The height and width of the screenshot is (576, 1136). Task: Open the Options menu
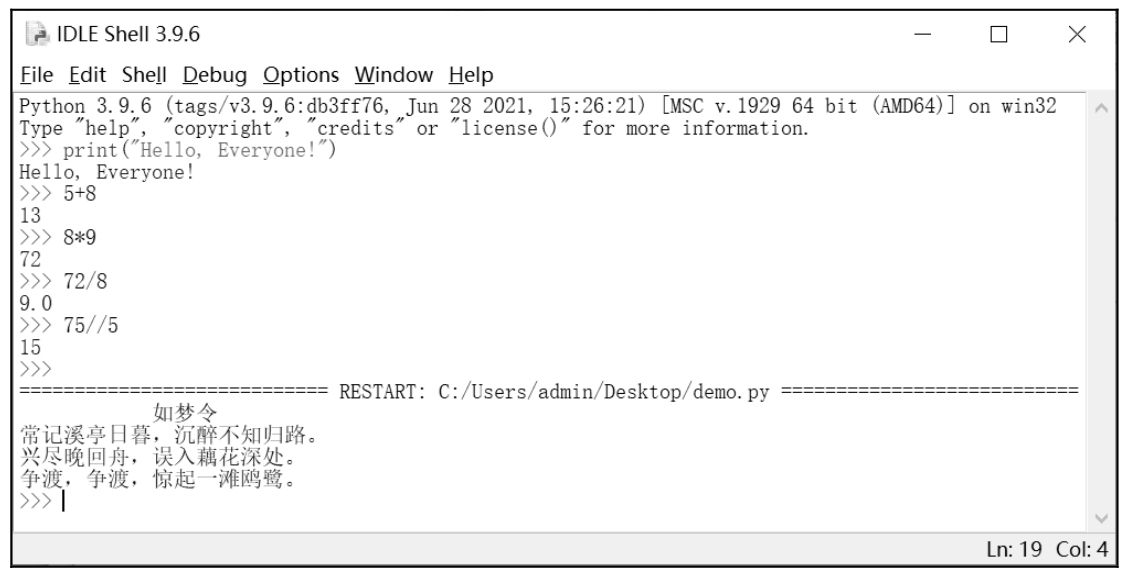coord(301,75)
